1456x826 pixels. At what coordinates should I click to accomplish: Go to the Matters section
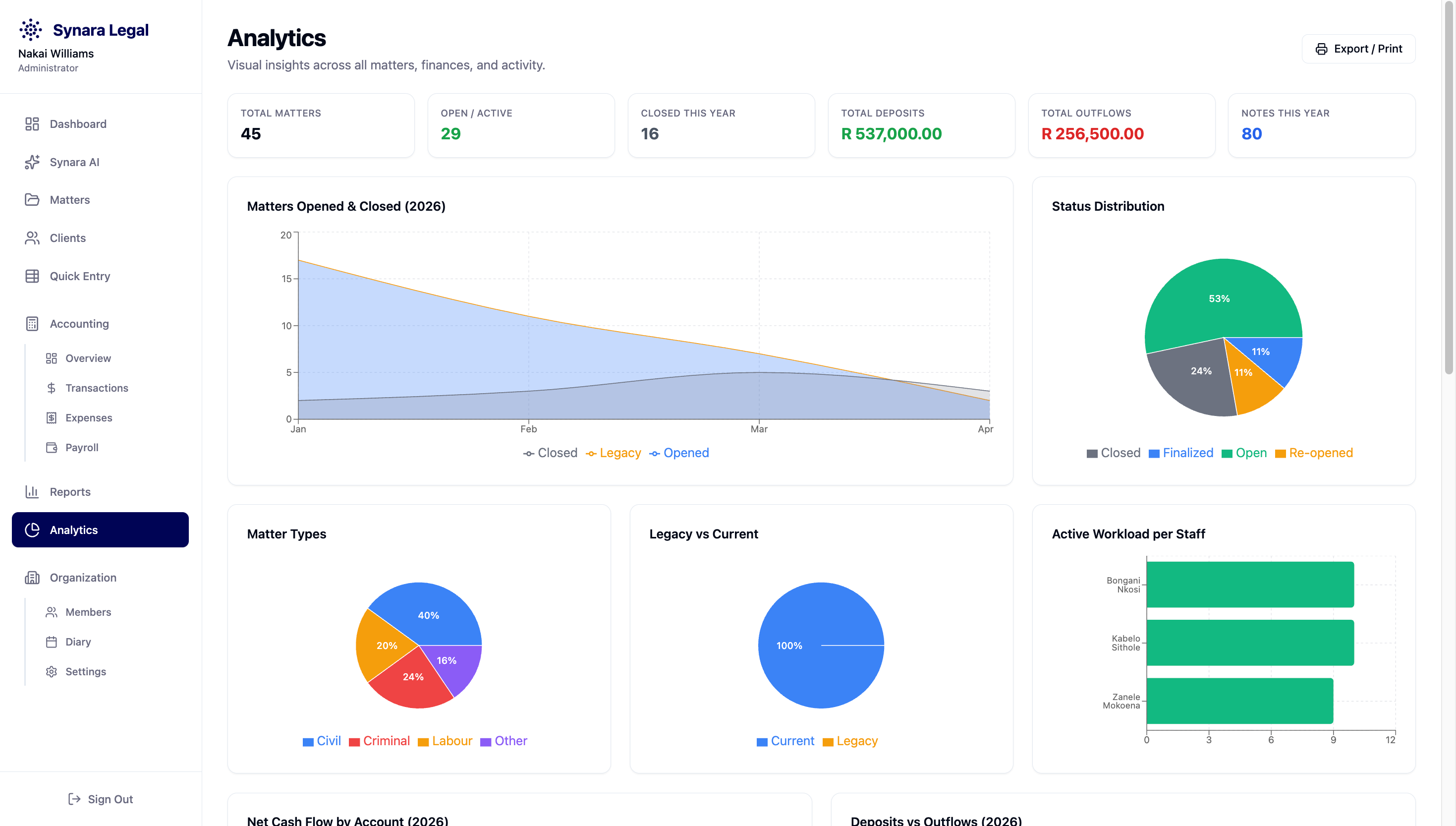101,200
